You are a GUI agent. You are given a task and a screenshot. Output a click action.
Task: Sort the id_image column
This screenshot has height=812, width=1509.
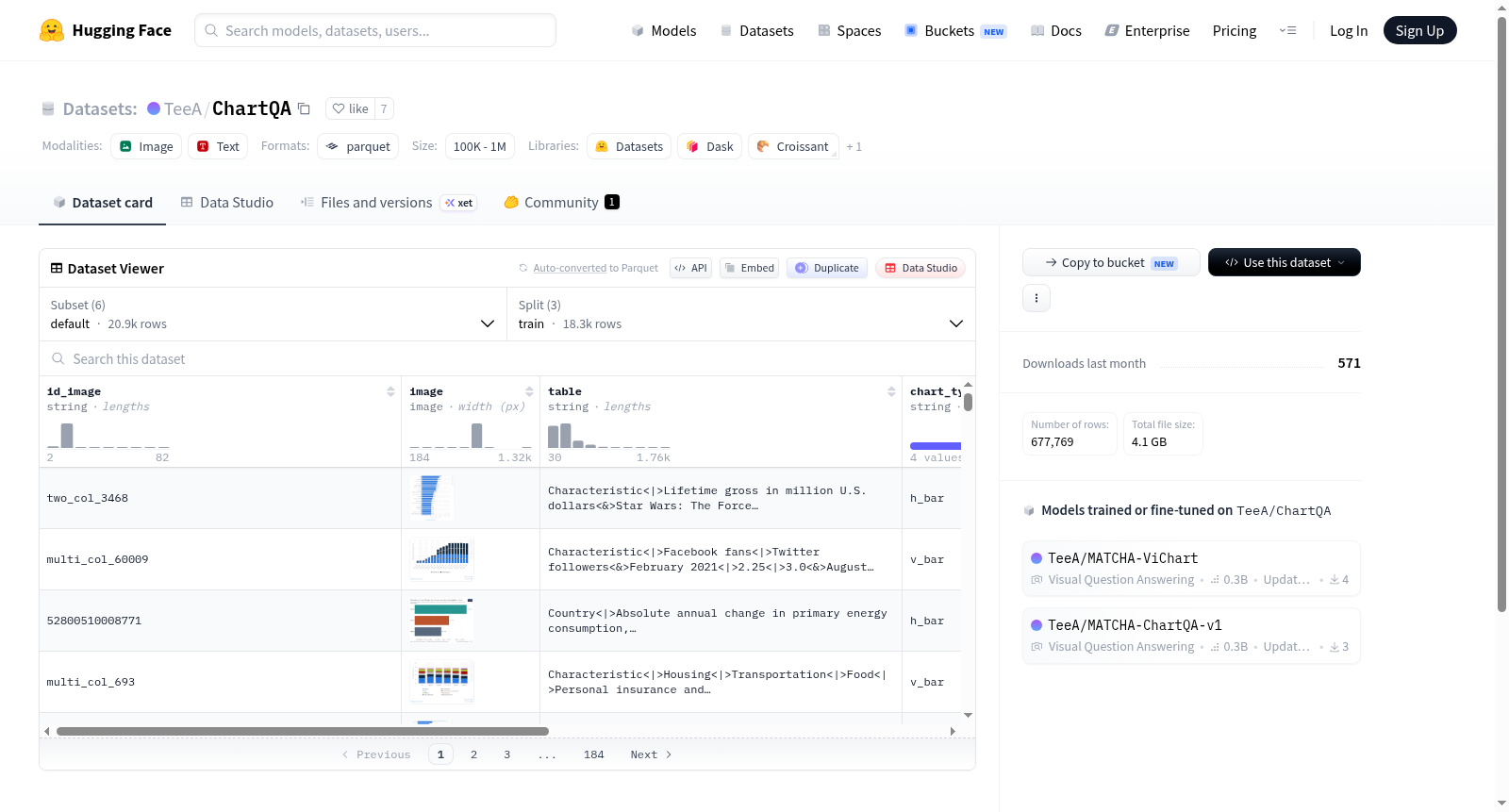[390, 391]
